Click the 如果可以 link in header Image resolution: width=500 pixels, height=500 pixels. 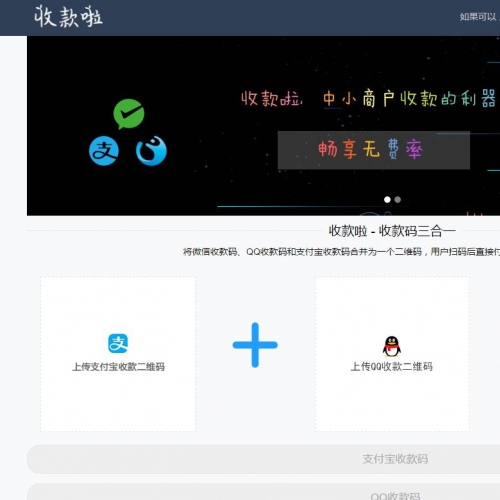pos(478,17)
